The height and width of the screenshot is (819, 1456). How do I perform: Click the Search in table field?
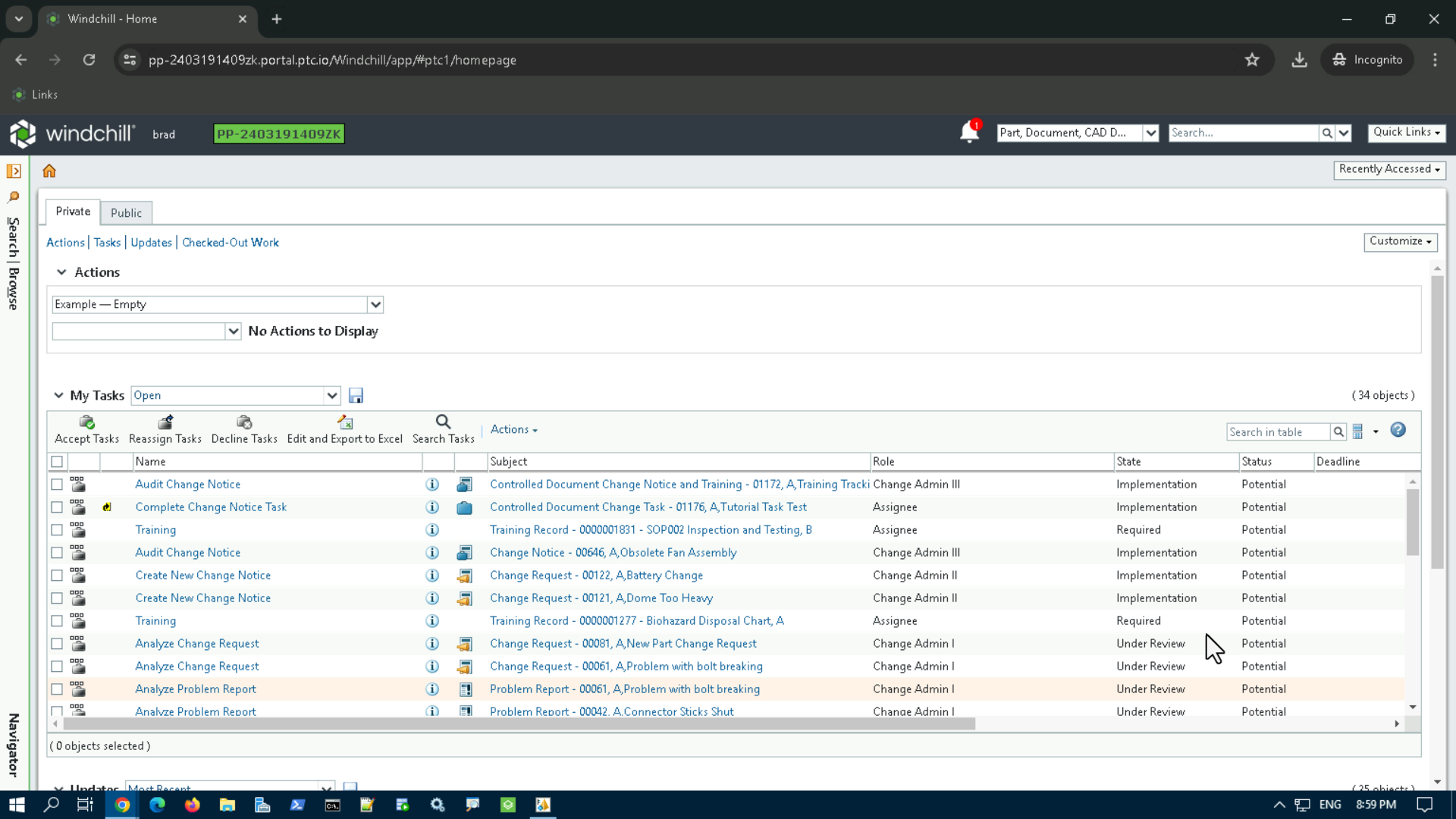tap(1278, 431)
